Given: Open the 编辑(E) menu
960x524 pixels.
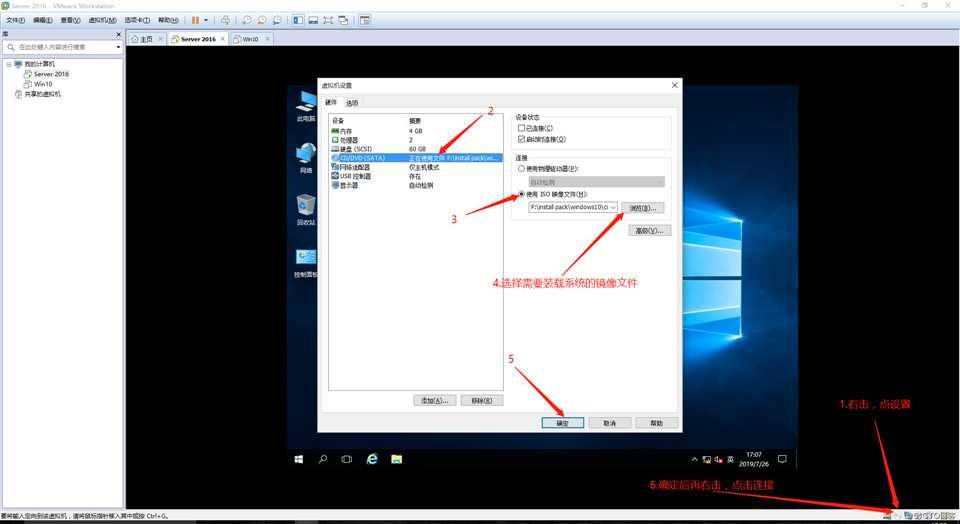Looking at the screenshot, I should tap(42, 20).
